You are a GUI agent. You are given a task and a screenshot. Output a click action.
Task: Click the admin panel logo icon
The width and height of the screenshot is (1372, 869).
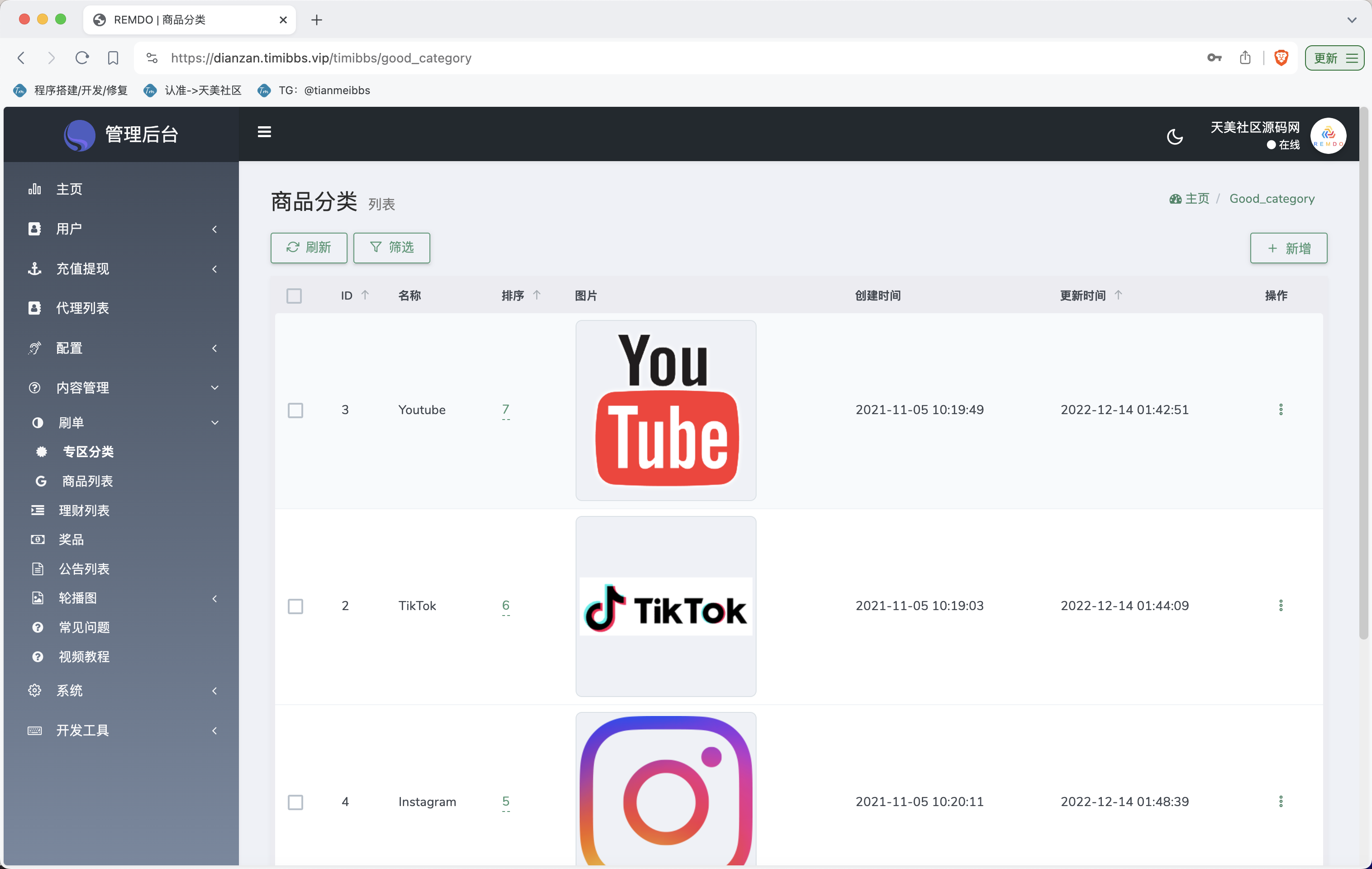(x=79, y=135)
